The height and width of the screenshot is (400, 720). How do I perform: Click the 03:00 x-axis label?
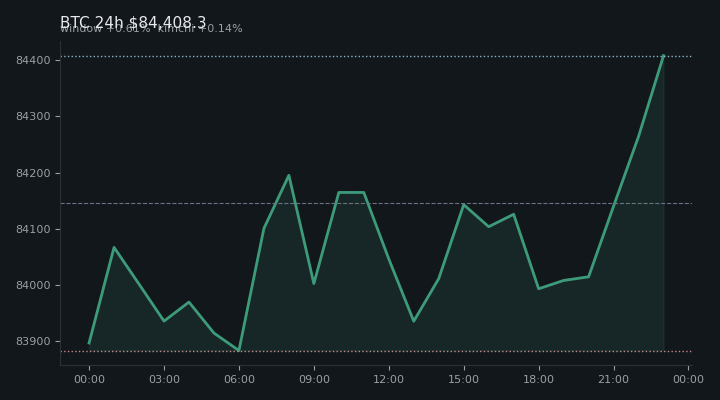point(164,379)
